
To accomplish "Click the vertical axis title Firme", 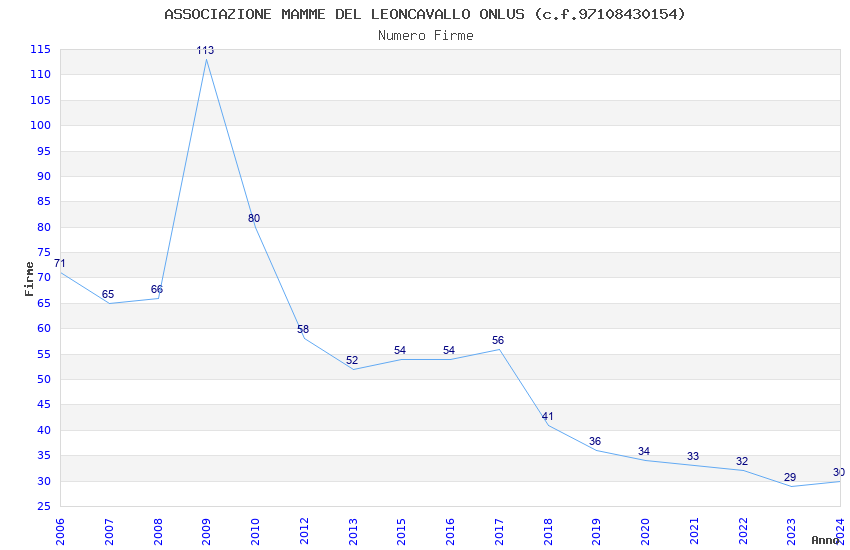I will point(29,279).
